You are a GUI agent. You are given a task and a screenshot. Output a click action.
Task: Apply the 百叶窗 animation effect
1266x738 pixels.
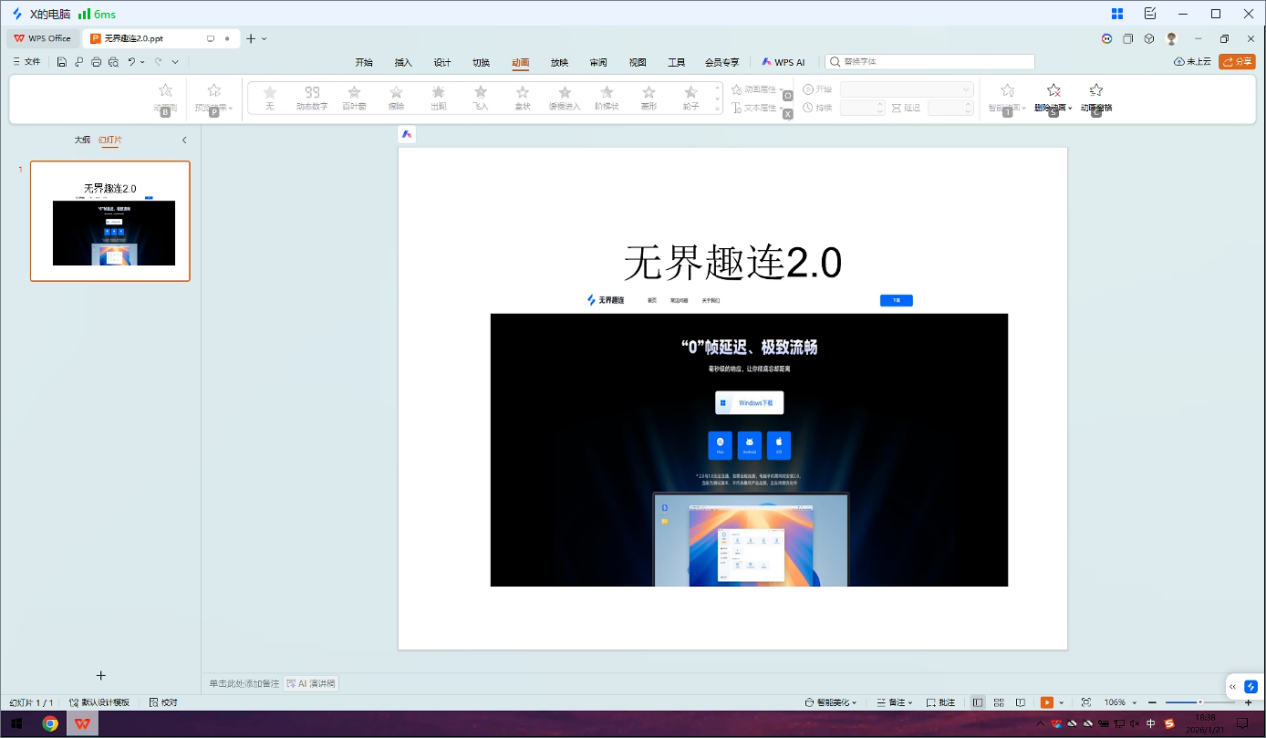353,97
